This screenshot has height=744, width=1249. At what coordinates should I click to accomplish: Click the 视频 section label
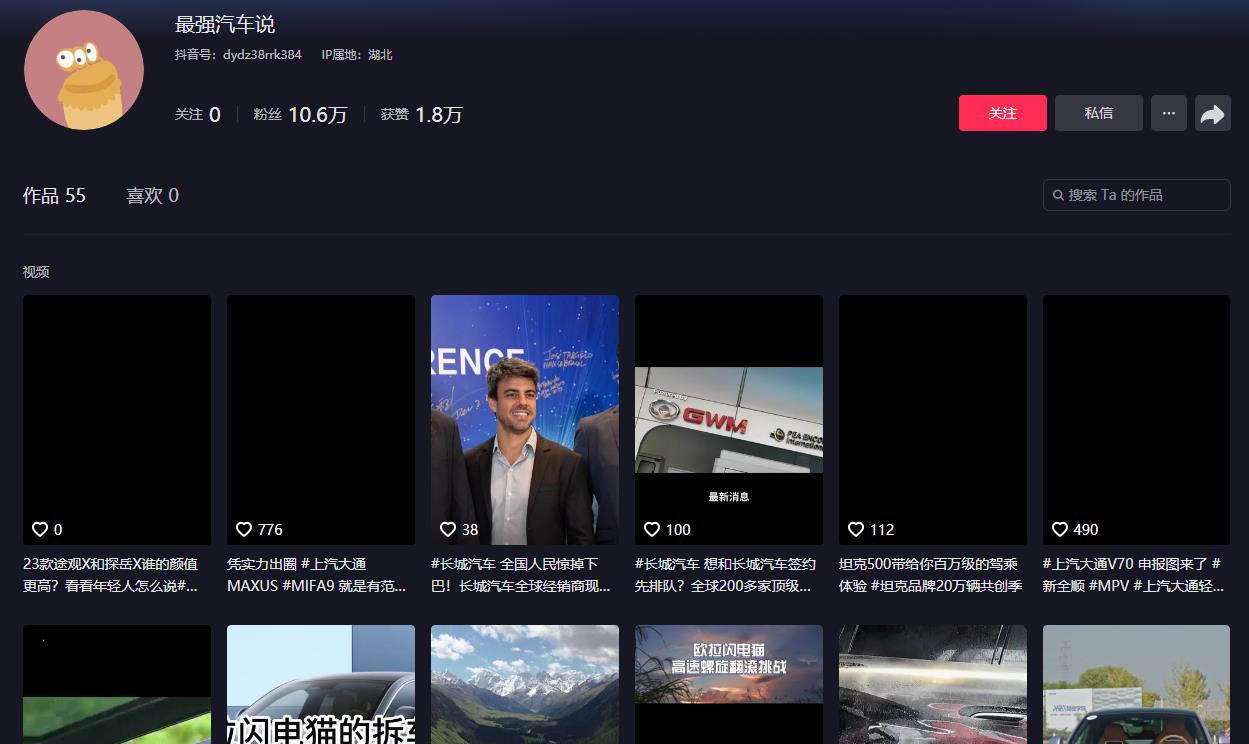click(x=36, y=272)
